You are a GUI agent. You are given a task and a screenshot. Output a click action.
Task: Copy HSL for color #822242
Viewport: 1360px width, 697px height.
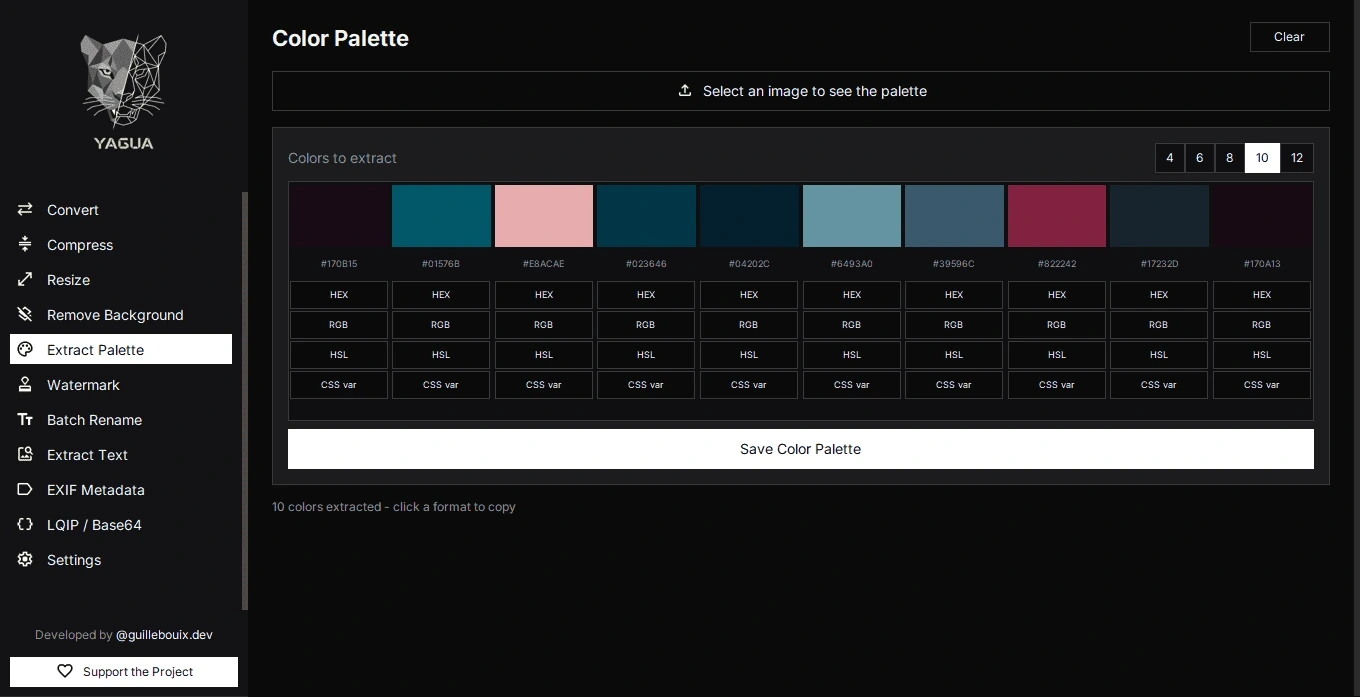tap(1057, 355)
